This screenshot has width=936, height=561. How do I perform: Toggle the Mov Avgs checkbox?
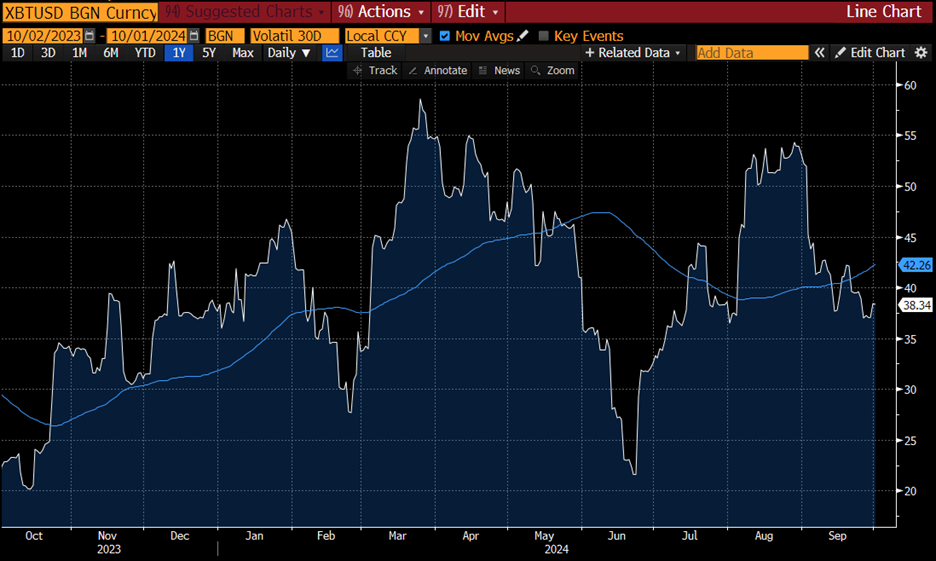click(x=444, y=36)
